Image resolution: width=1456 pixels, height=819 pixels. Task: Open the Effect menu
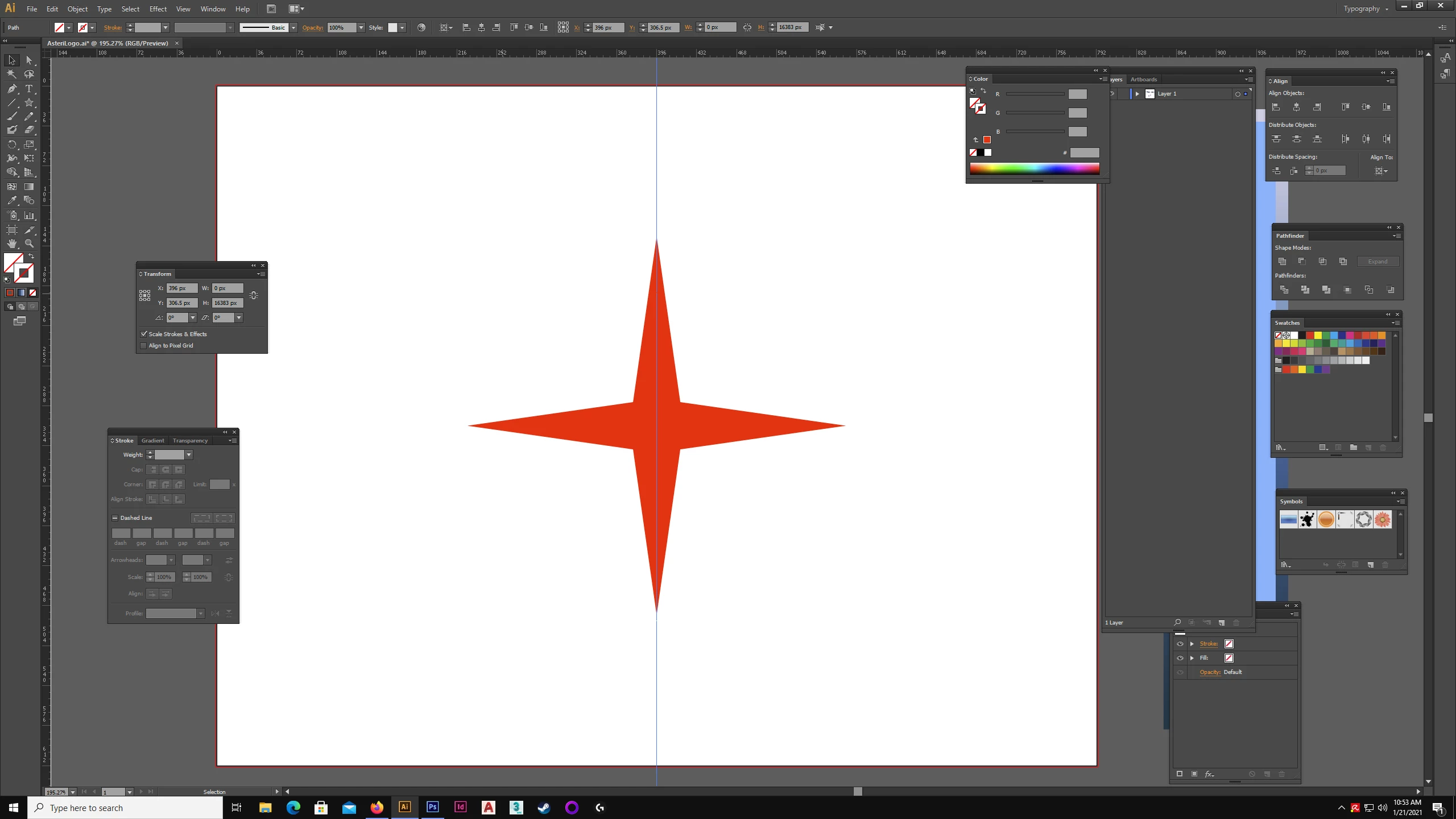coord(158,9)
